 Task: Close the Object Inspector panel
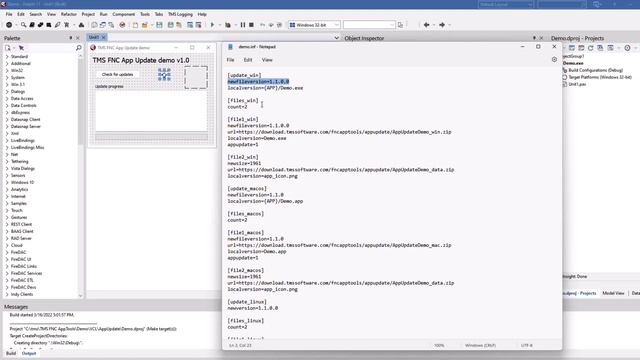tap(542, 38)
